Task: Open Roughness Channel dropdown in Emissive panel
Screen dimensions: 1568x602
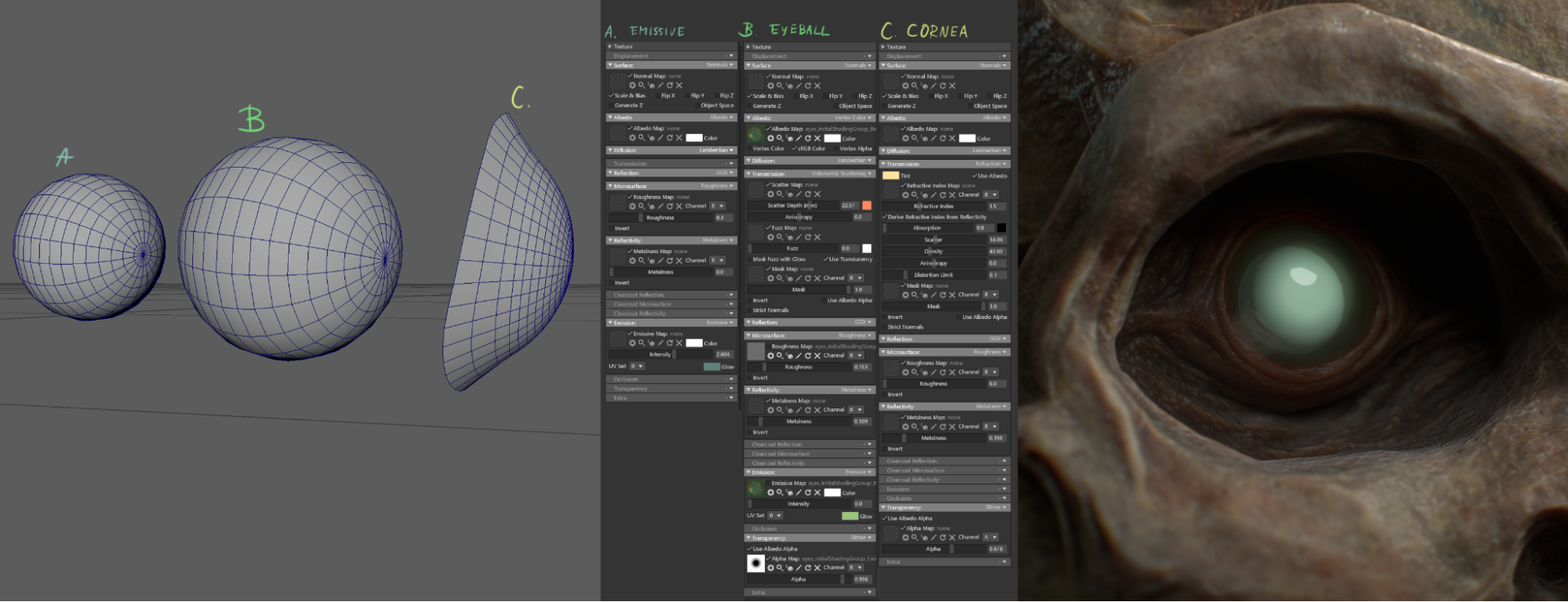Action: pyautogui.click(x=718, y=206)
